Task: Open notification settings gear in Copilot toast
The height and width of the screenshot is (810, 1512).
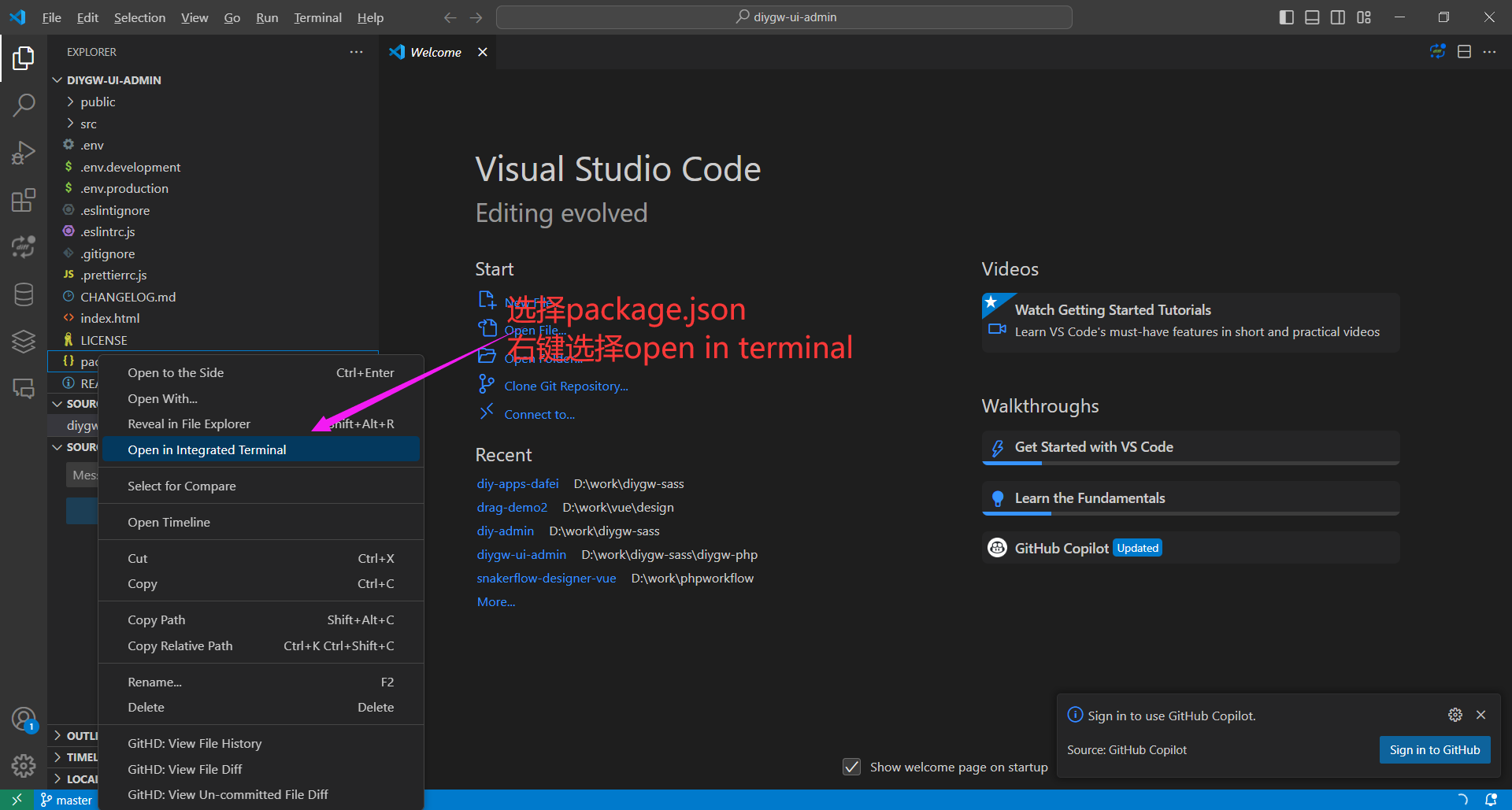Action: point(1455,715)
